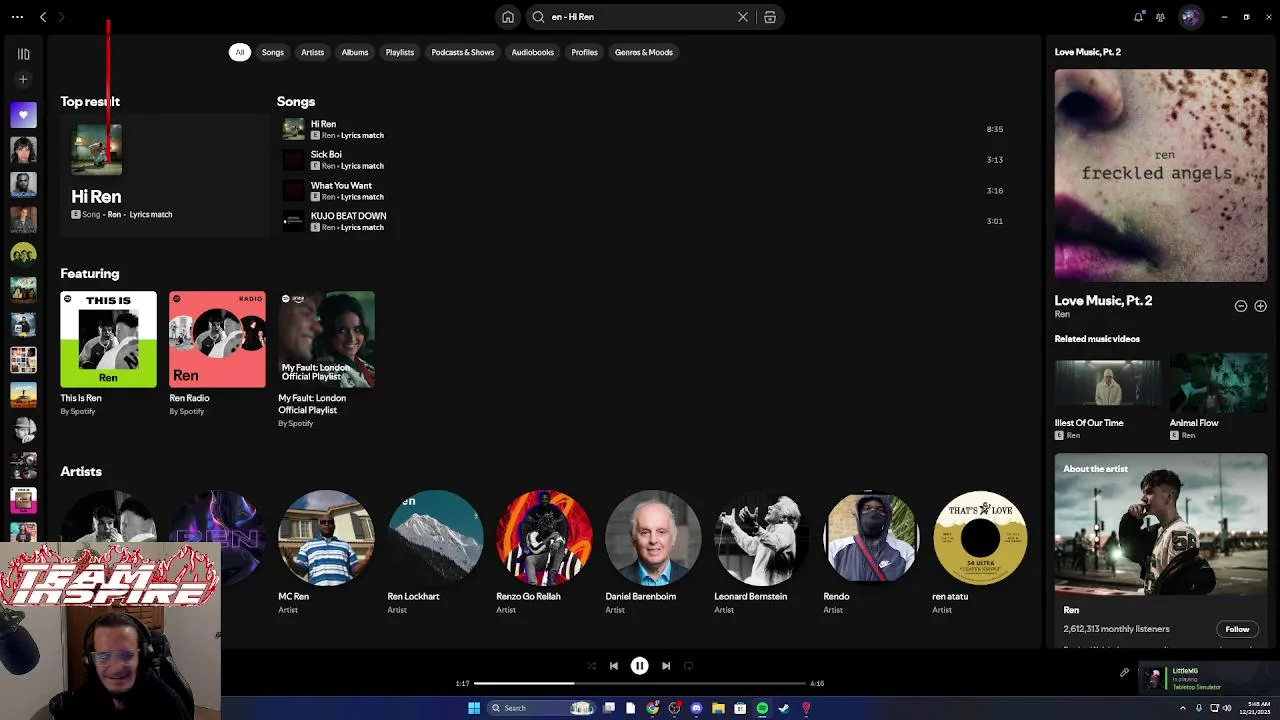The image size is (1280, 720).
Task: Switch to Podcasts & Shows filter
Action: click(463, 52)
